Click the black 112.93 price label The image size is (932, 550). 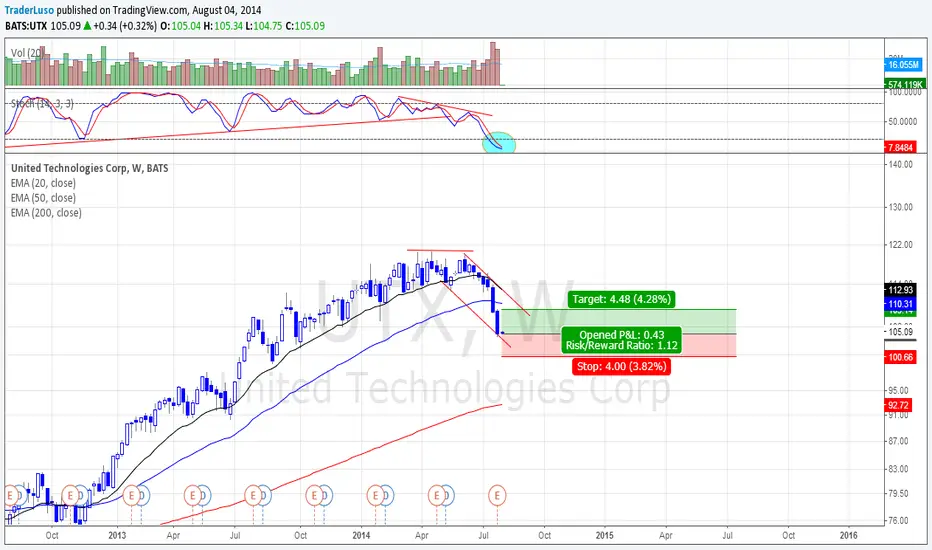(900, 290)
